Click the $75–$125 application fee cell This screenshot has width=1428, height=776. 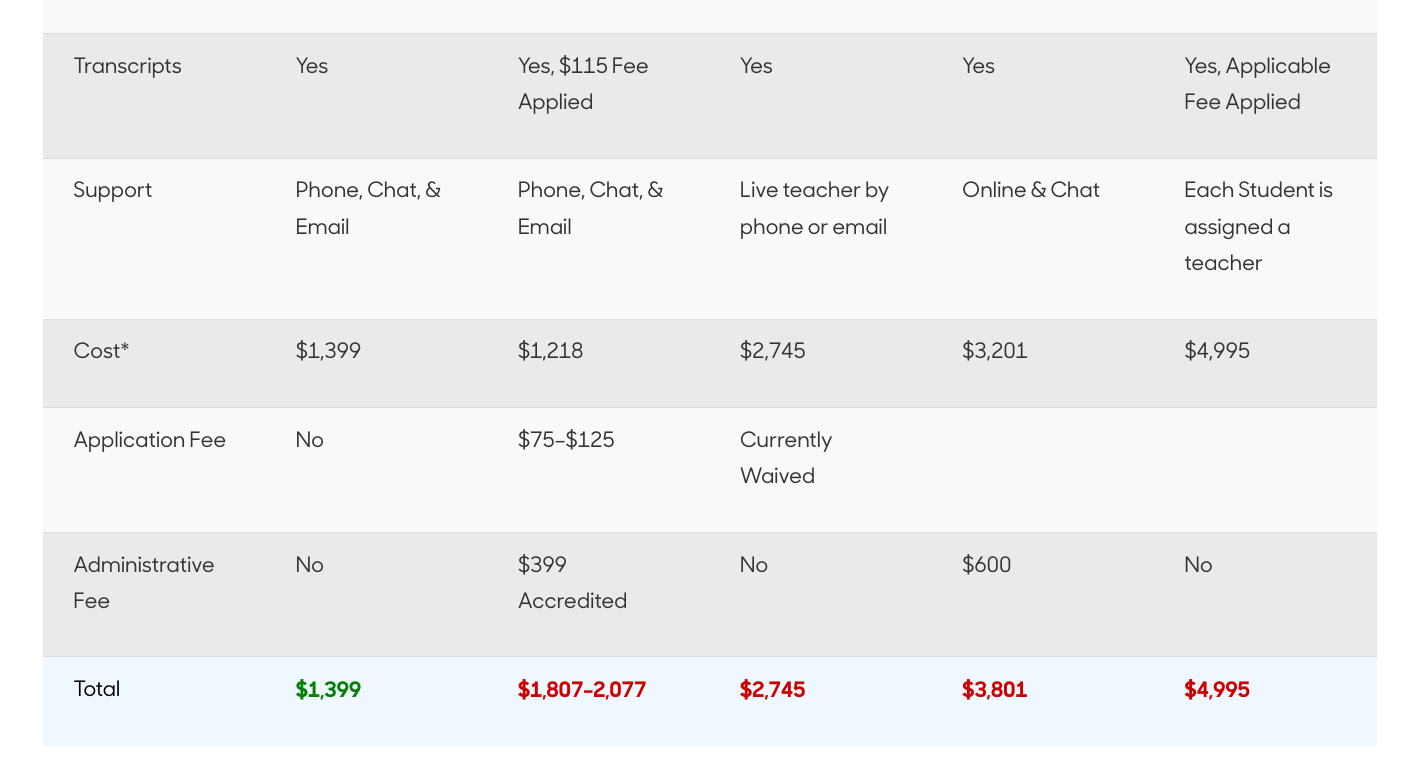[566, 440]
